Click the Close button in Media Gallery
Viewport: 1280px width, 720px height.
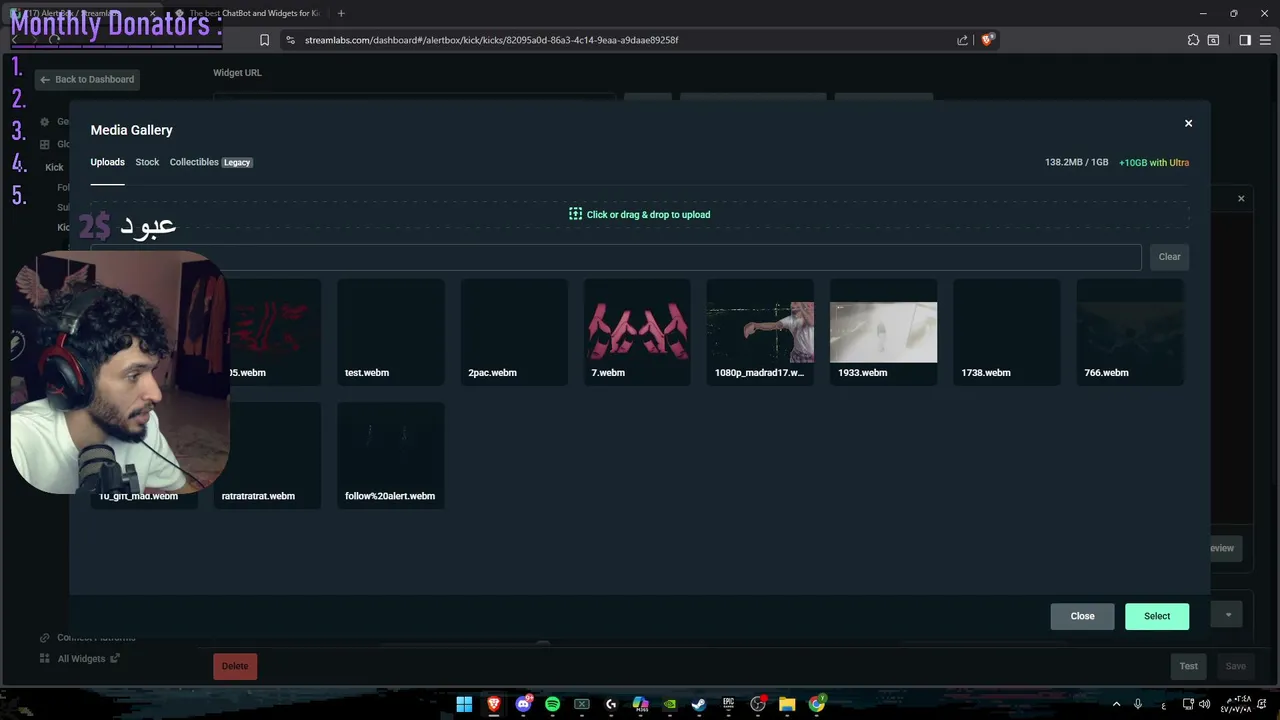[x=1082, y=616]
